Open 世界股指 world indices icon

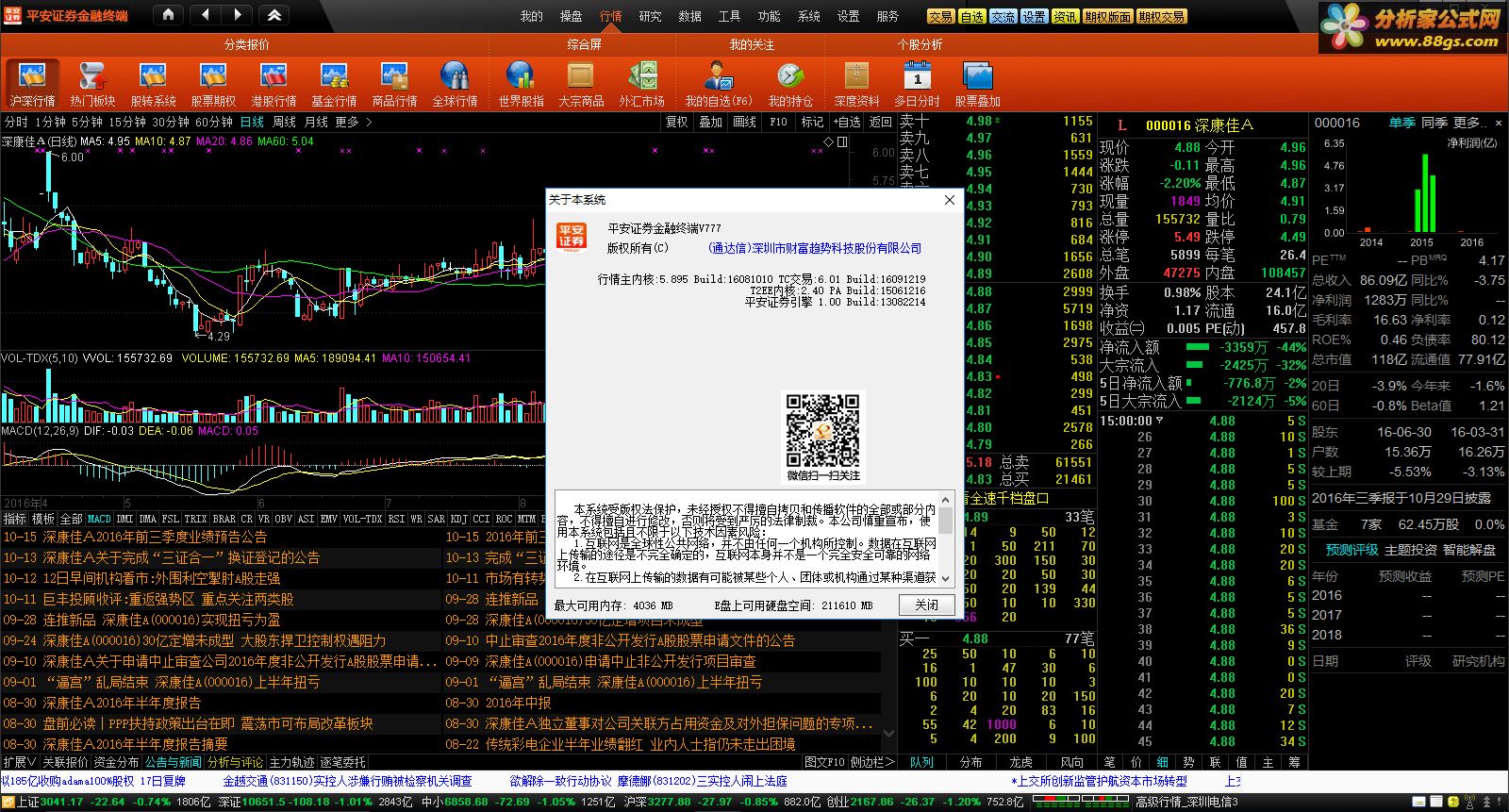[x=521, y=84]
